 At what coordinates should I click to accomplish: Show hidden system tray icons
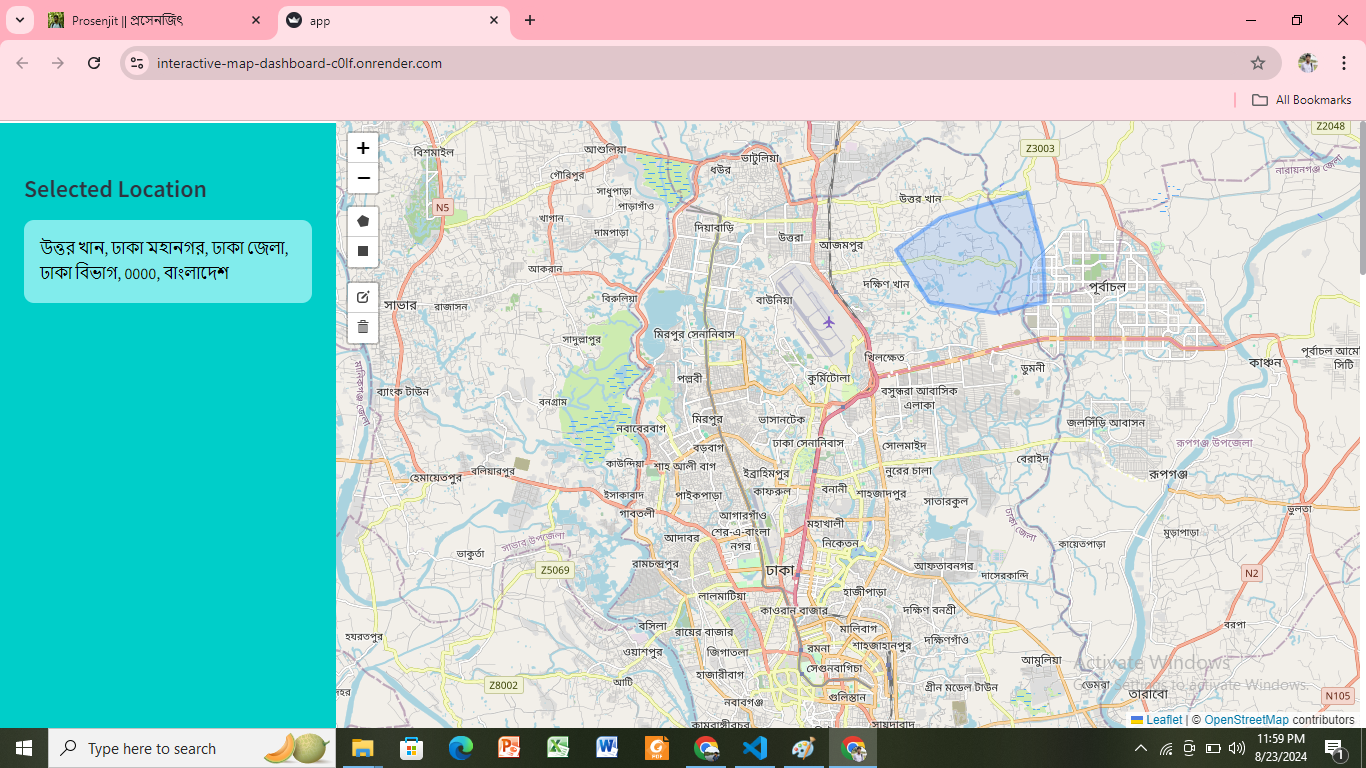[1140, 748]
